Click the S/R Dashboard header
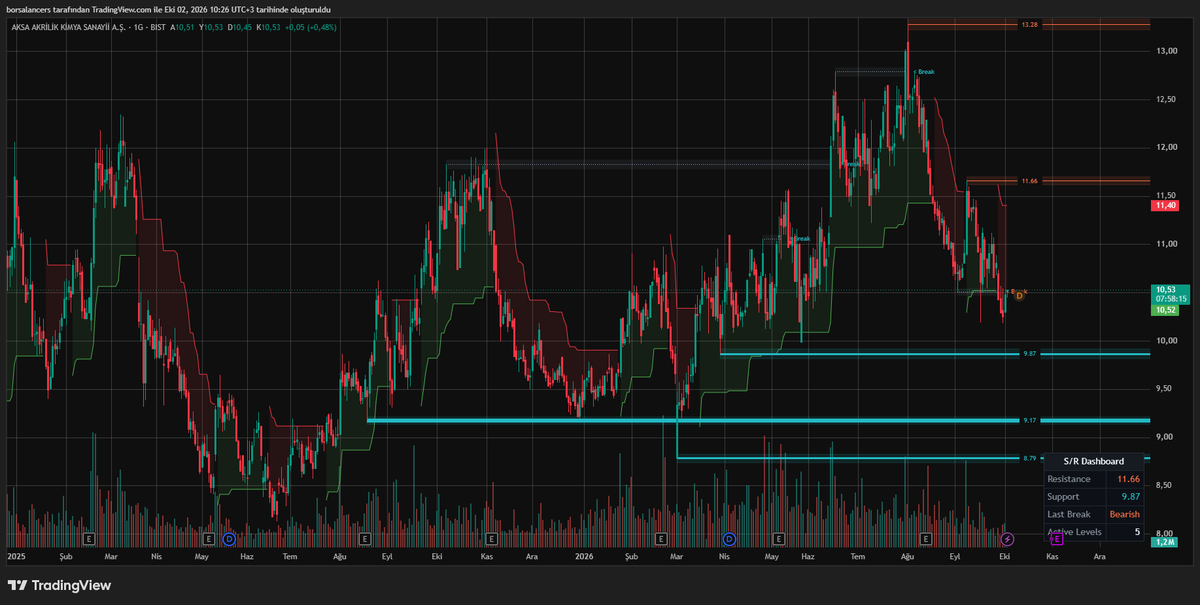The image size is (1200, 605). [1095, 461]
